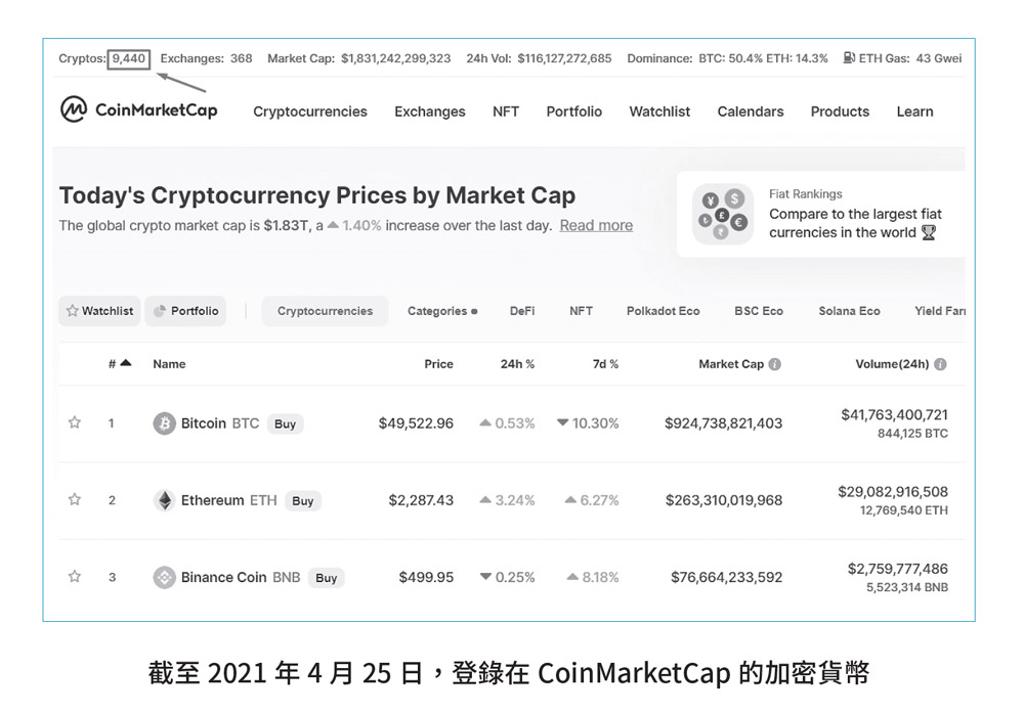Toggle the Ethereum watchlist star
Screen dimensions: 1024x714
pyautogui.click(x=74, y=500)
